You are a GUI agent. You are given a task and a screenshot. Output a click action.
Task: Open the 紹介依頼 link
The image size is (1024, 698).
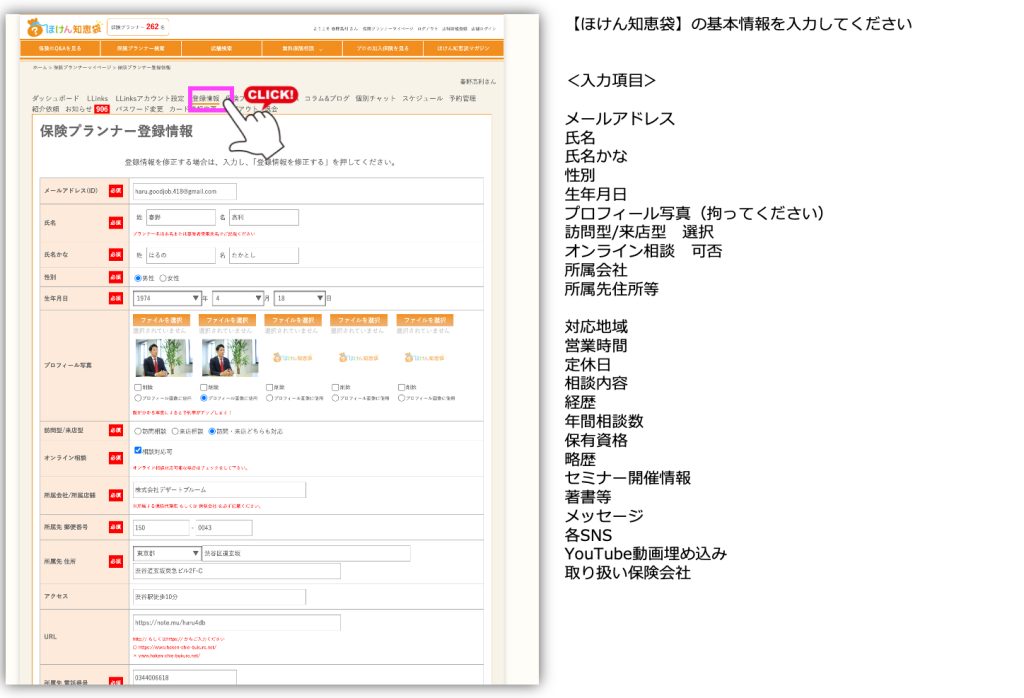46,109
